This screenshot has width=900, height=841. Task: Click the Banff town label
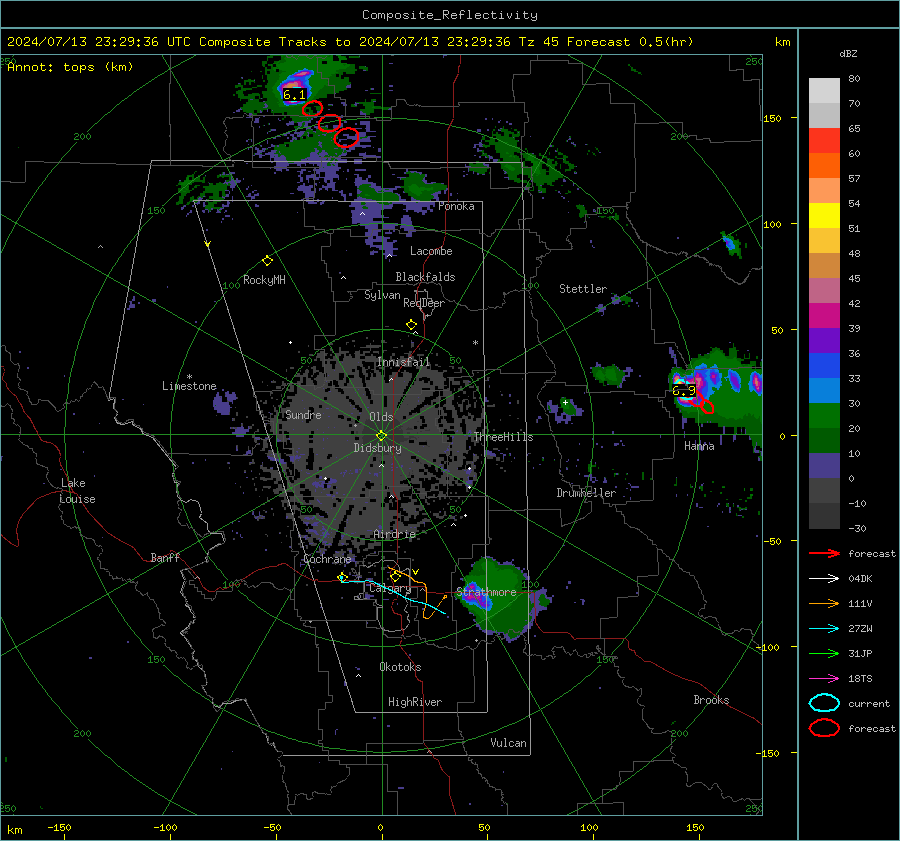(x=165, y=557)
